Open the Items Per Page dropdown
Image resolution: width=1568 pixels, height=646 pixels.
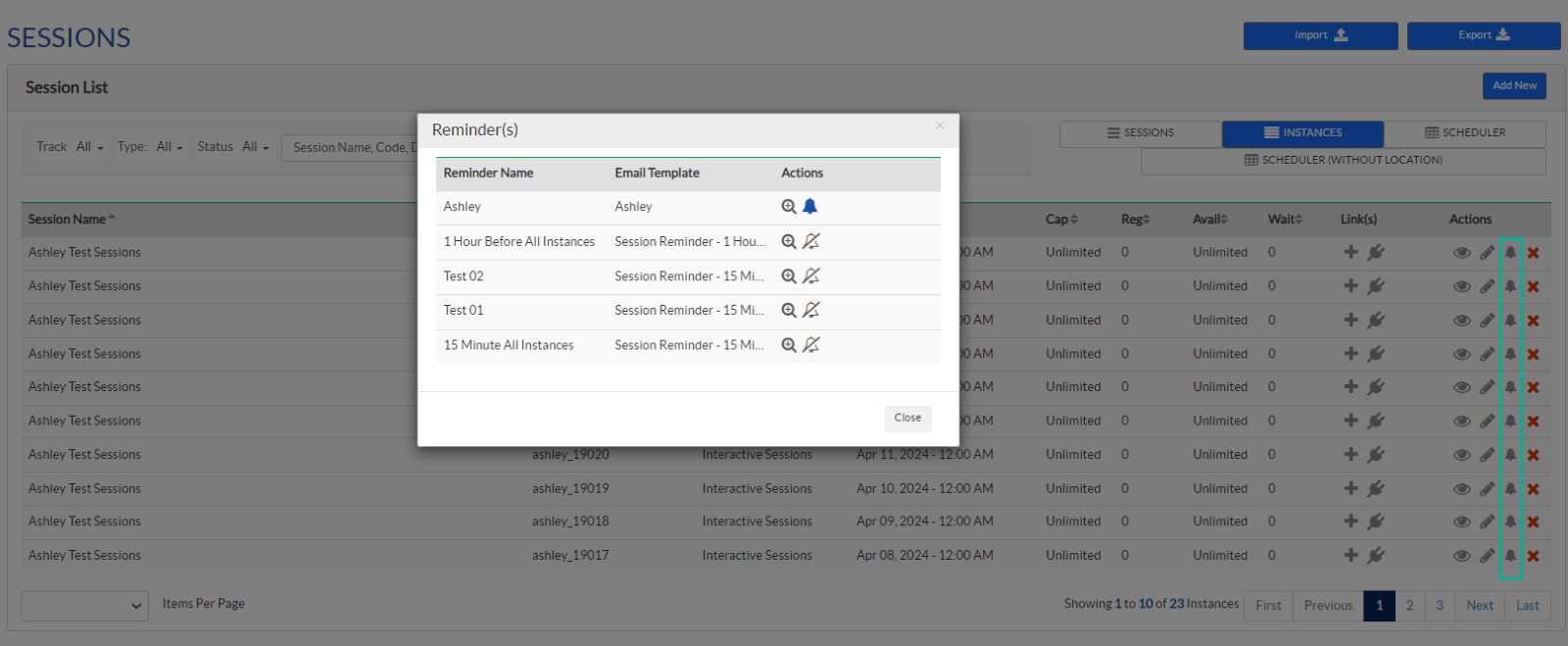84,606
